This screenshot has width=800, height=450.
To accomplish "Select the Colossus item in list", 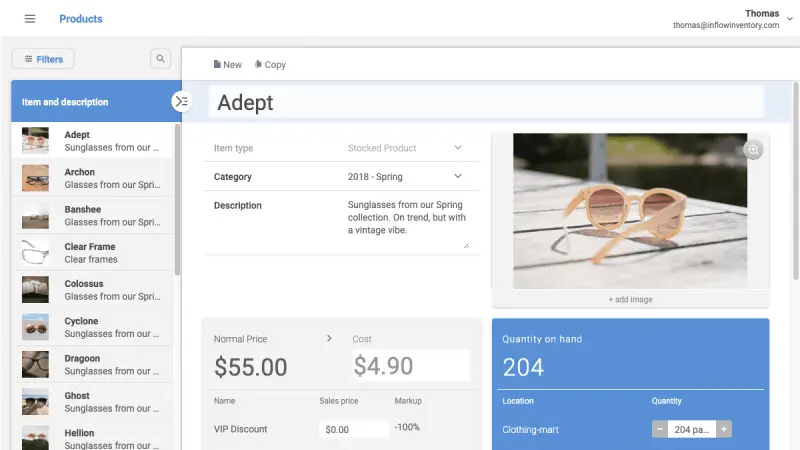I will point(92,289).
